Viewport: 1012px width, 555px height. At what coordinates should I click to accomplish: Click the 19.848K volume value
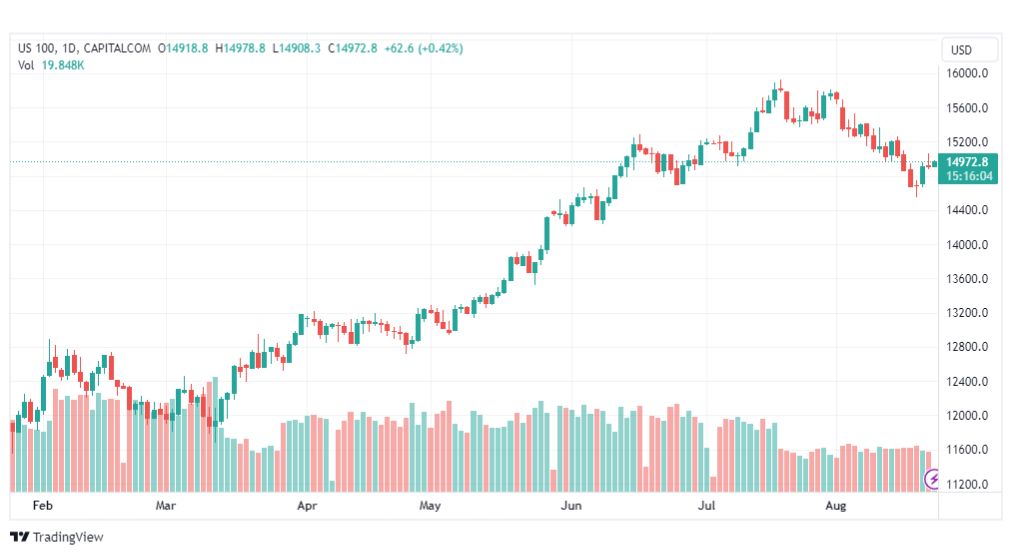(63, 66)
